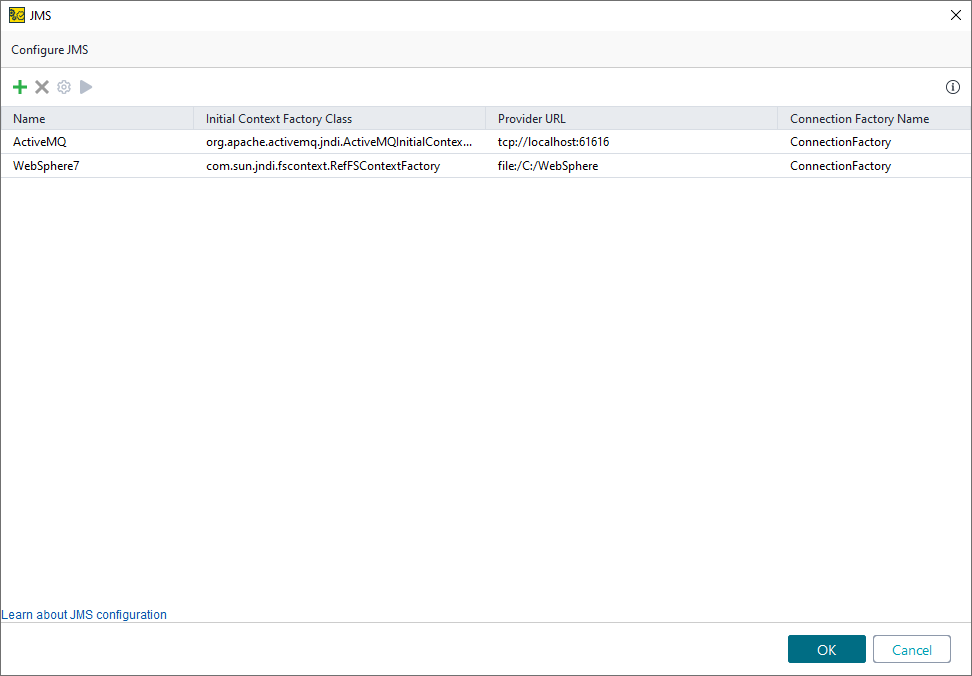Open the Learn about JMS configuration link
Image resolution: width=972 pixels, height=676 pixels.
click(84, 614)
